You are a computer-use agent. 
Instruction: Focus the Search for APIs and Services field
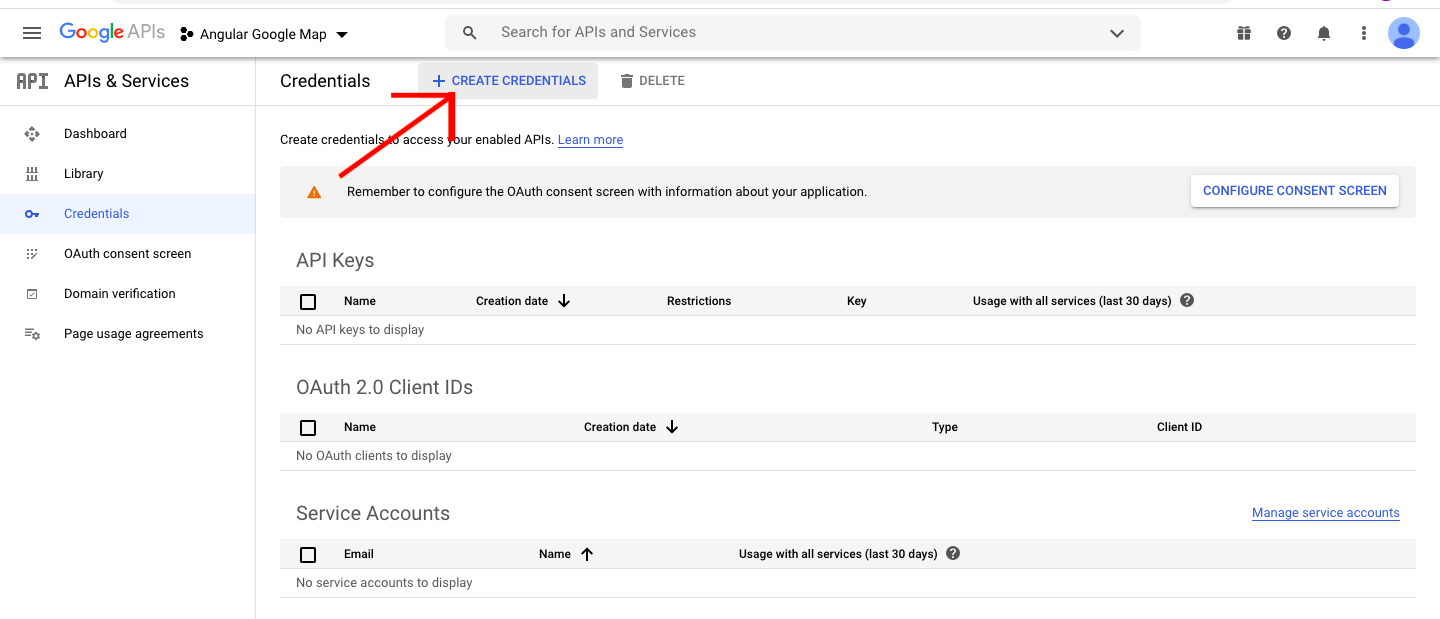(x=795, y=33)
